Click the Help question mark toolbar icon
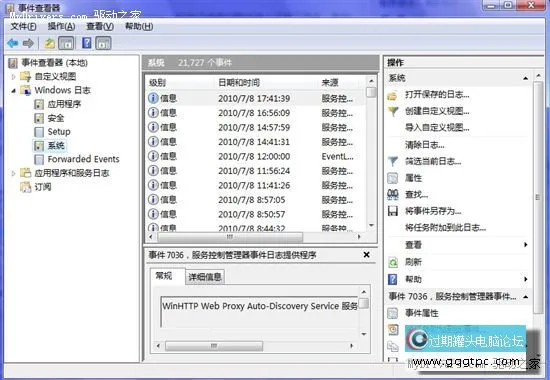The width and height of the screenshot is (550, 380). point(87,43)
